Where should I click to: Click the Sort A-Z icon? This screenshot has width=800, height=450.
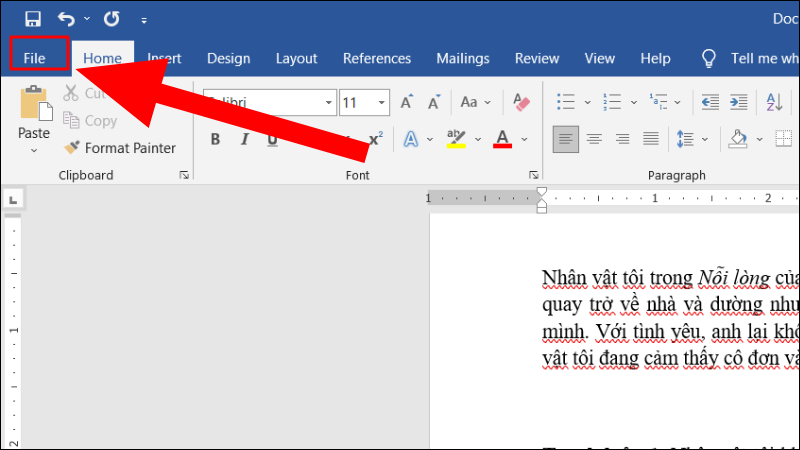[x=774, y=102]
